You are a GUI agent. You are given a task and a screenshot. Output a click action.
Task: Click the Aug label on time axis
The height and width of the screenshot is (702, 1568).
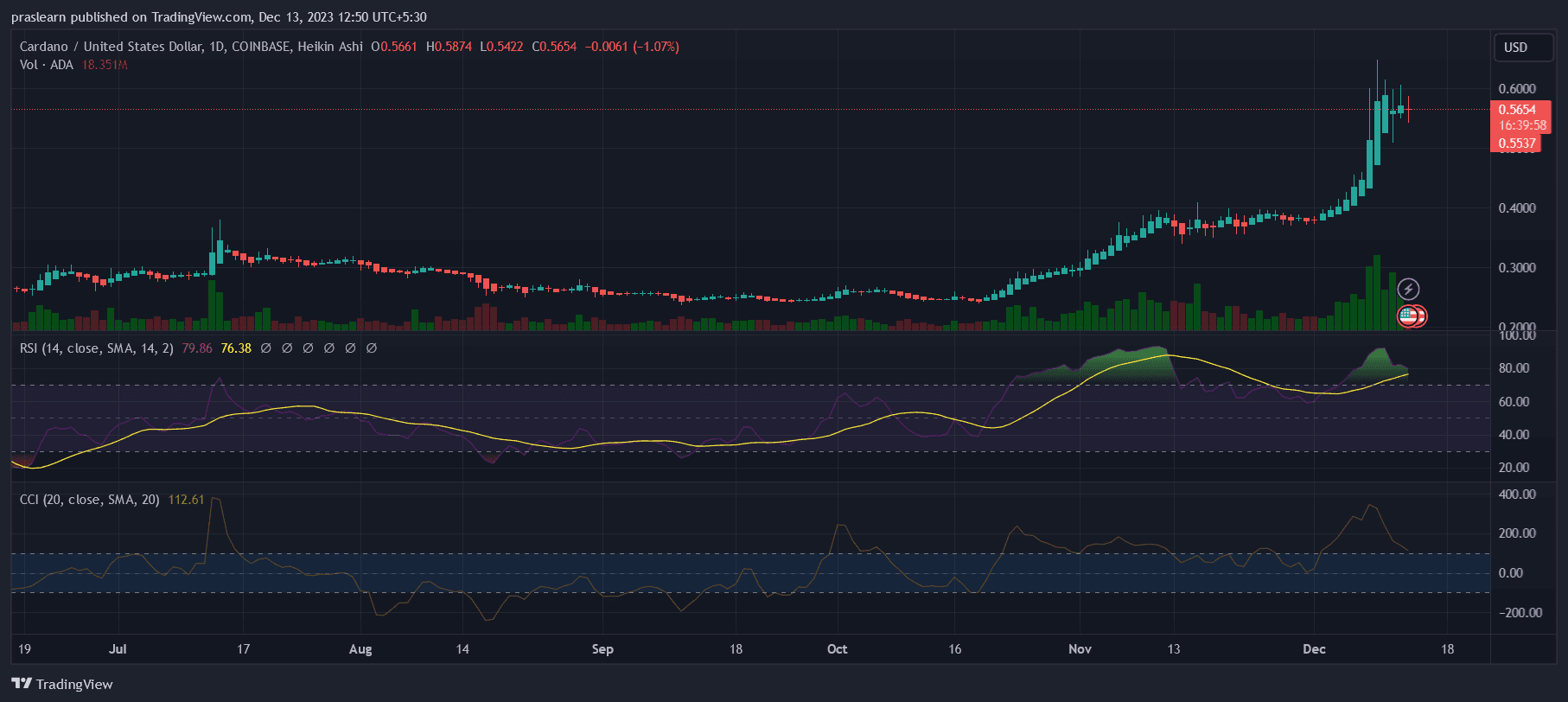(x=360, y=649)
